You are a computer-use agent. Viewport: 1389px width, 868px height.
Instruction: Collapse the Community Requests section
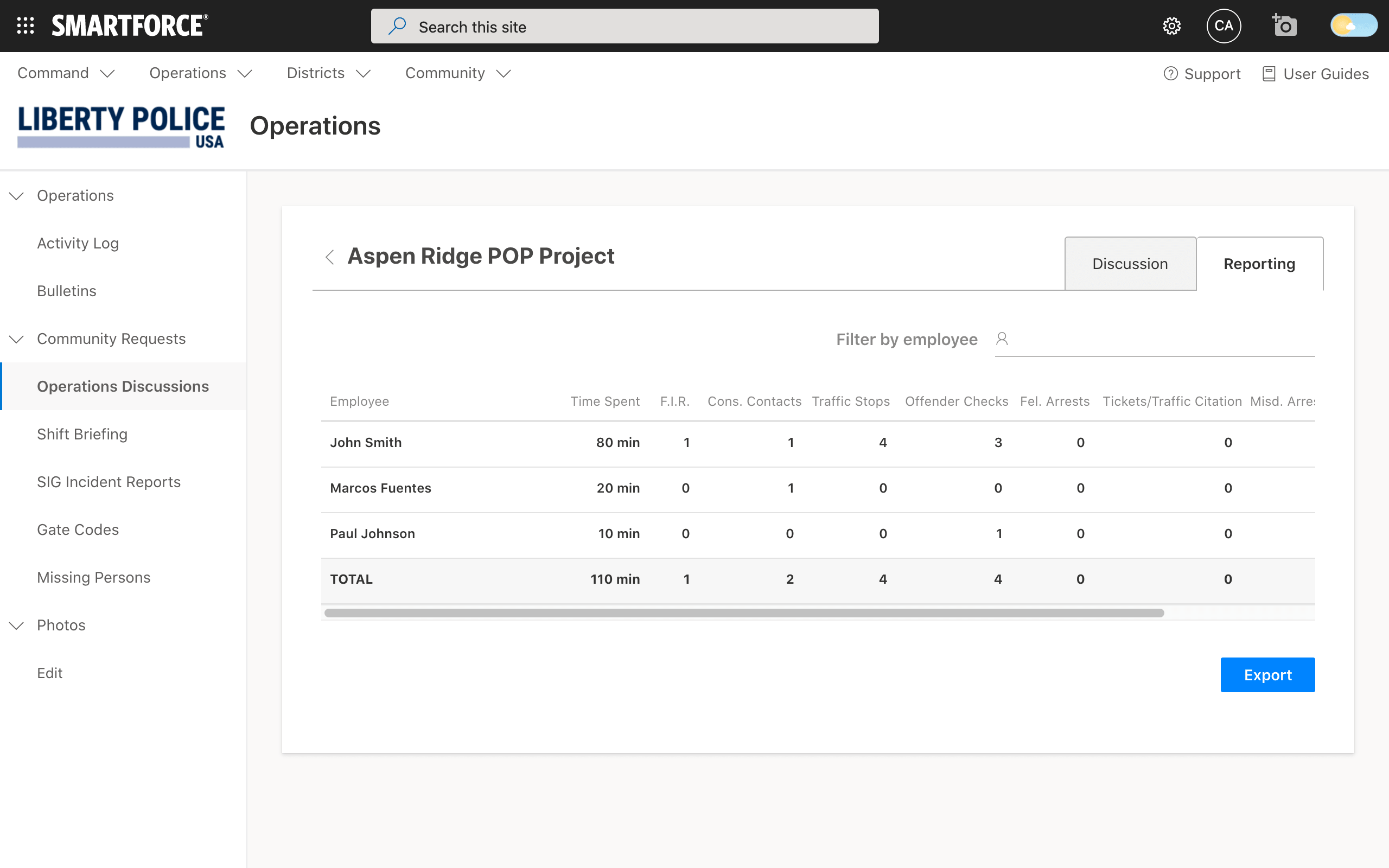tap(17, 339)
